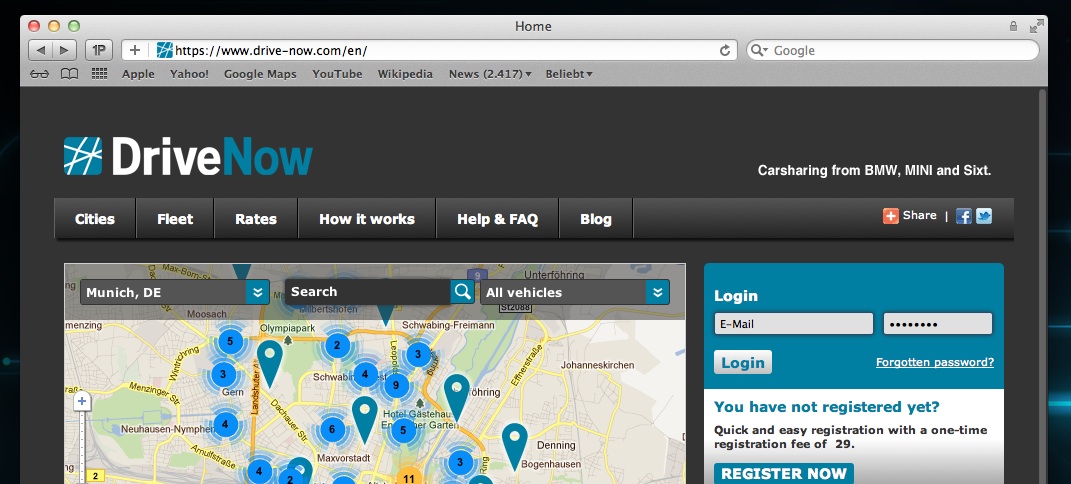Viewport: 1071px width, 484px height.
Task: Open the Beliebt bookmarks dropdown
Action: [x=568, y=74]
